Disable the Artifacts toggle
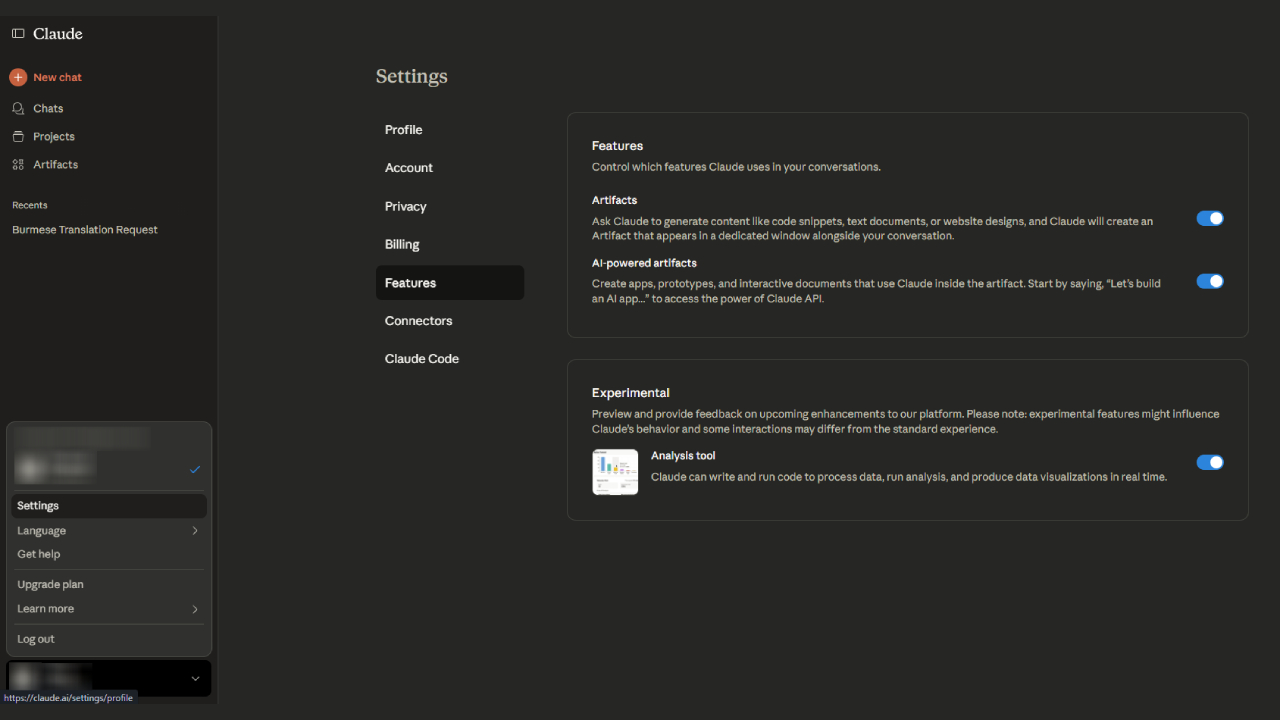1280x720 pixels. point(1210,218)
